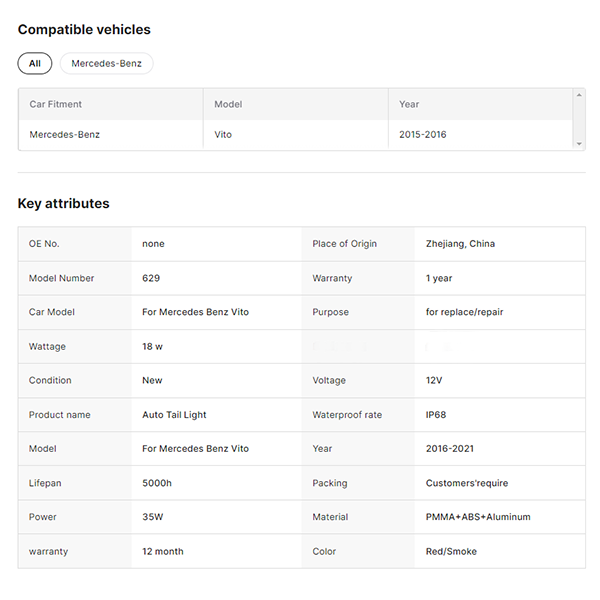Click the Key attributes heading
Viewport: 600px width, 600px height.
[x=64, y=204]
